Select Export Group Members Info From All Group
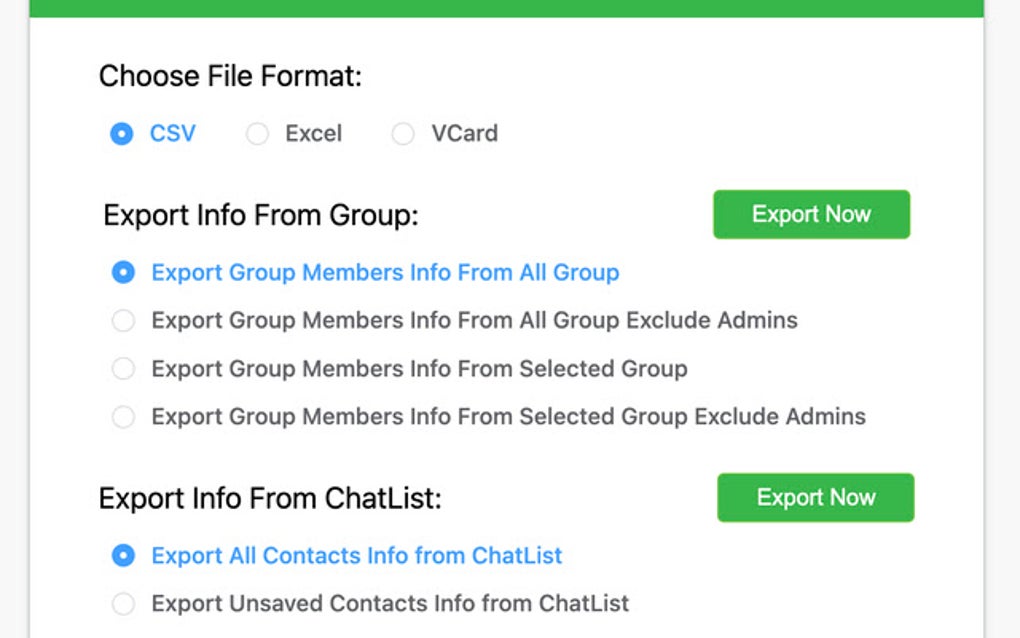 tap(123, 272)
